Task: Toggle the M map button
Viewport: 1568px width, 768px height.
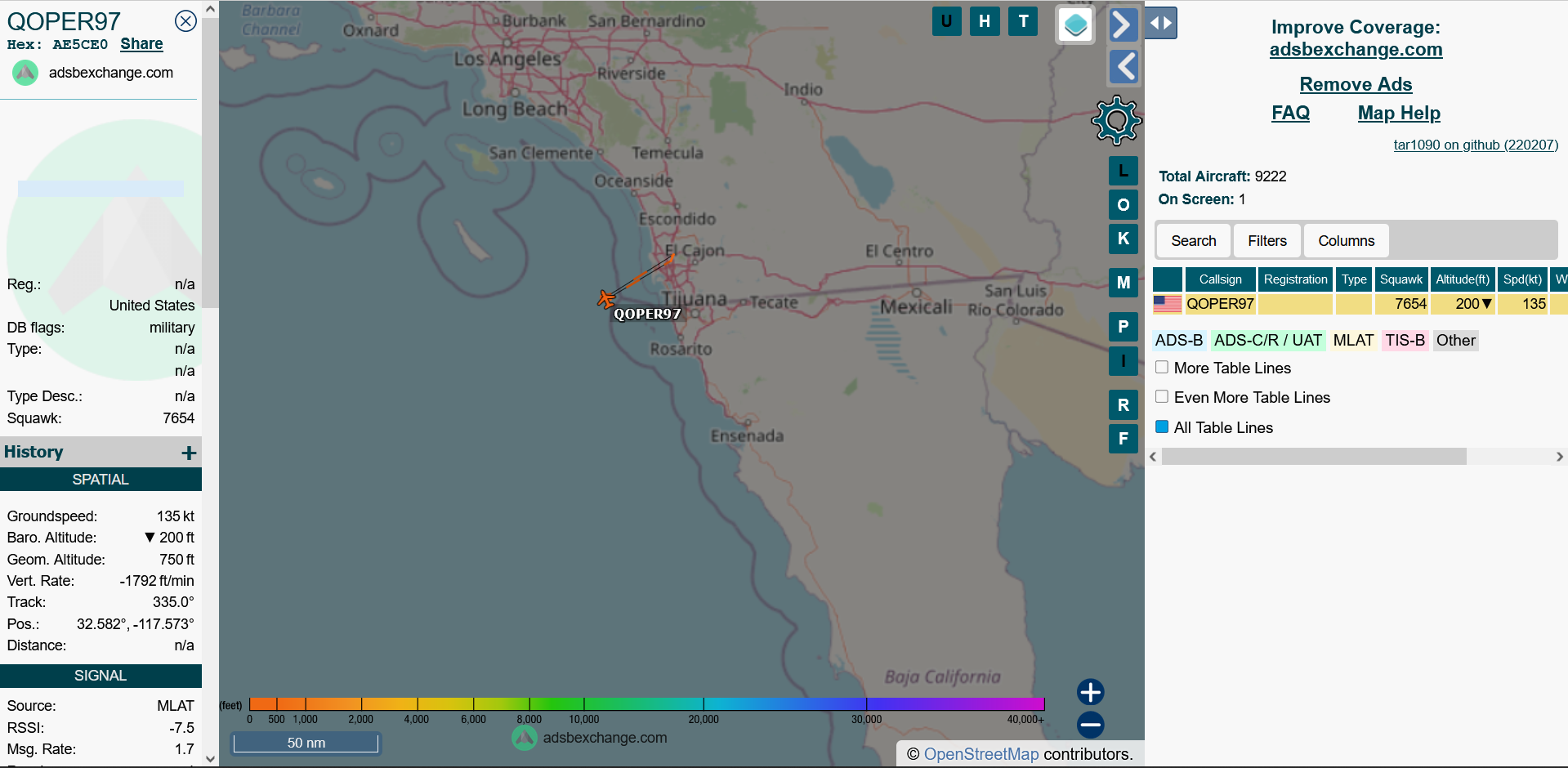Action: point(1124,283)
